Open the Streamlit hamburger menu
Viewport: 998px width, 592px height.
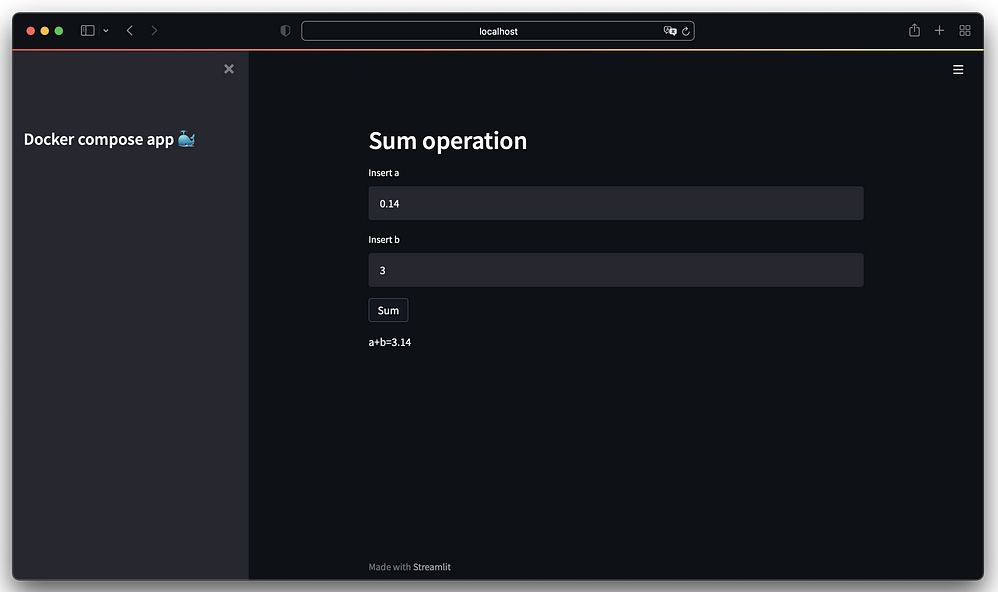coord(958,69)
